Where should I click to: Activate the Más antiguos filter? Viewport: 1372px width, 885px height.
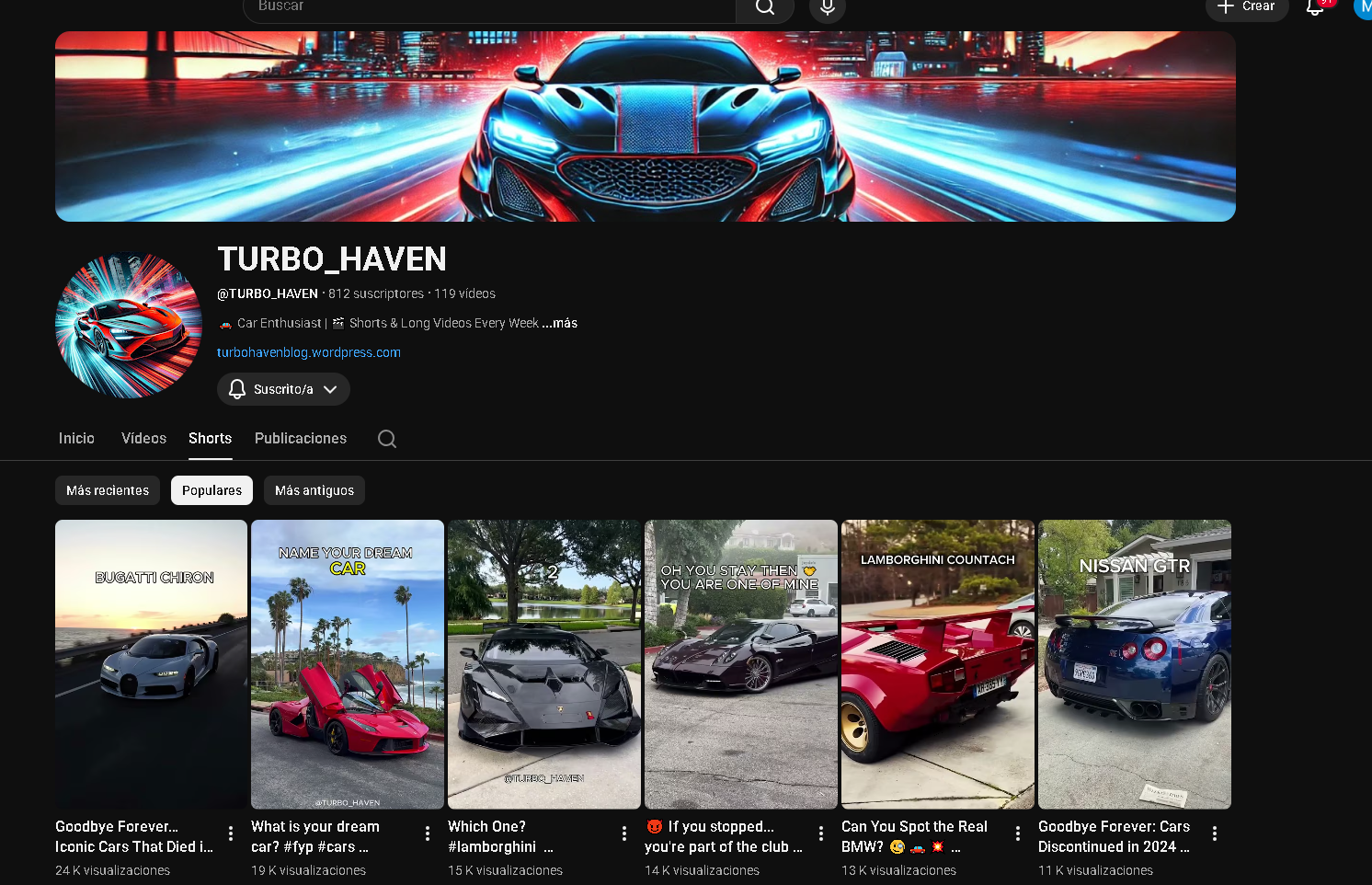click(314, 490)
